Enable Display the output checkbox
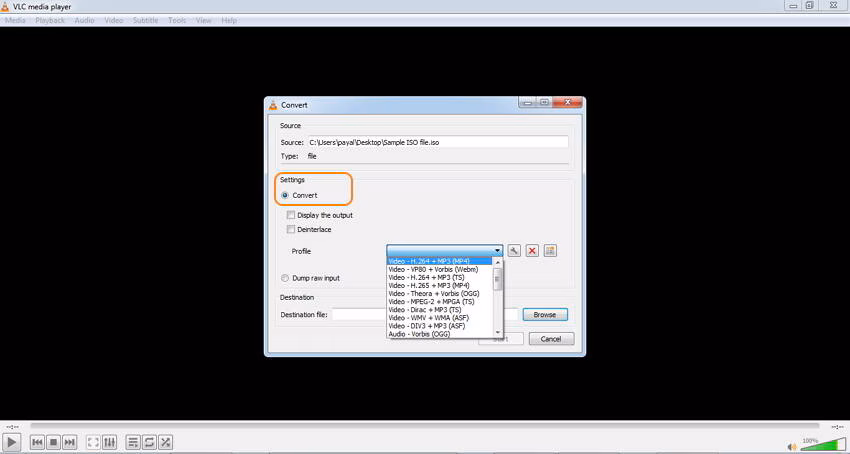Screen dimensions: 850x454 [291, 215]
